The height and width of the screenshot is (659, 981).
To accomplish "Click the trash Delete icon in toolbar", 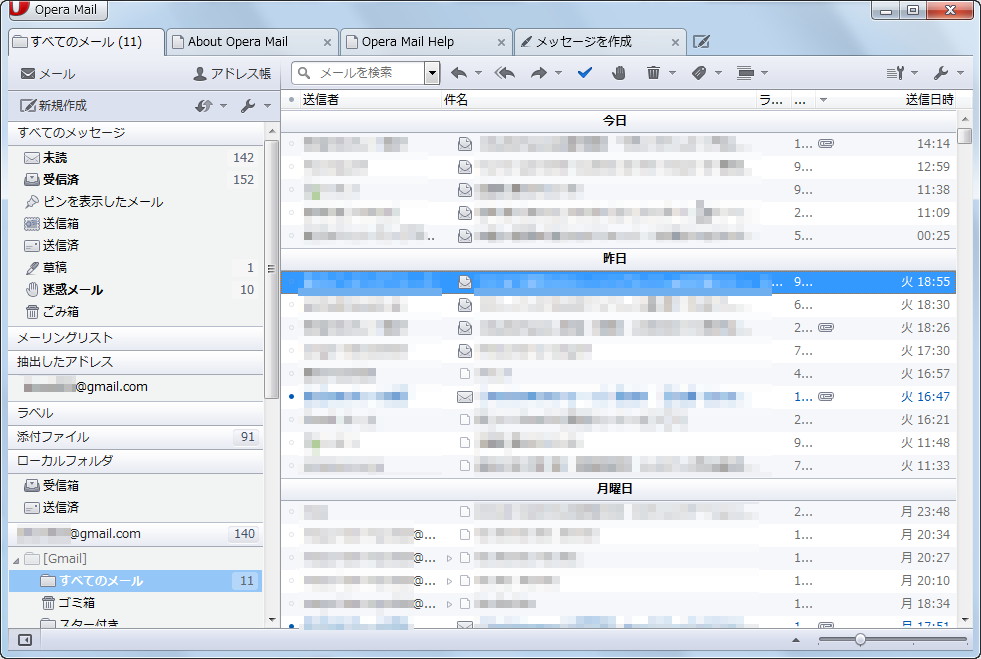I will pos(653,73).
